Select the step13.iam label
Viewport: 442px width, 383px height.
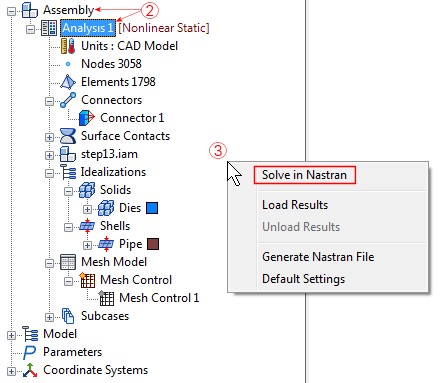tap(109, 154)
